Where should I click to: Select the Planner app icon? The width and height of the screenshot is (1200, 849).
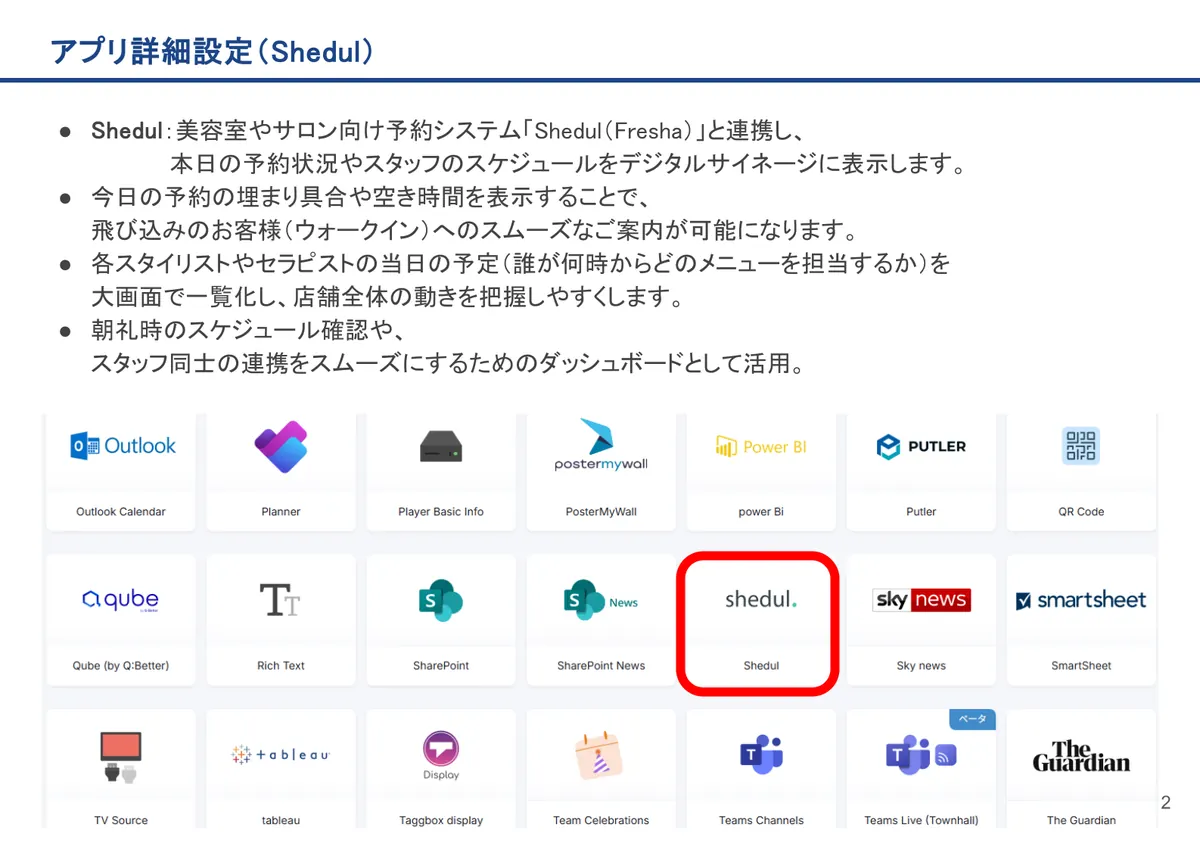coord(281,447)
